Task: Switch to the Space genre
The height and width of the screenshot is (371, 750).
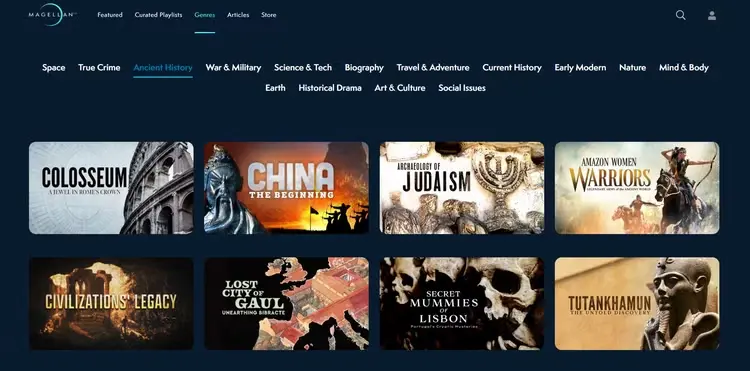Action: click(54, 67)
